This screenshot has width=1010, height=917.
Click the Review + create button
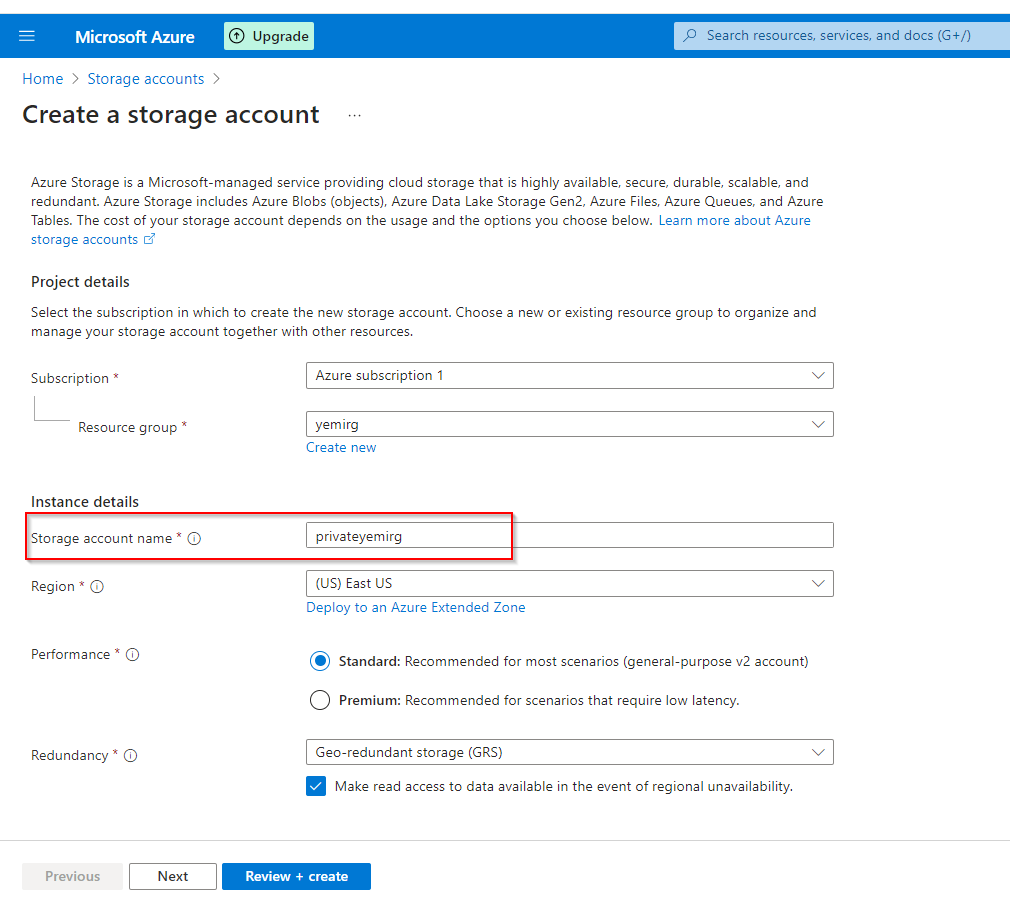tap(296, 876)
